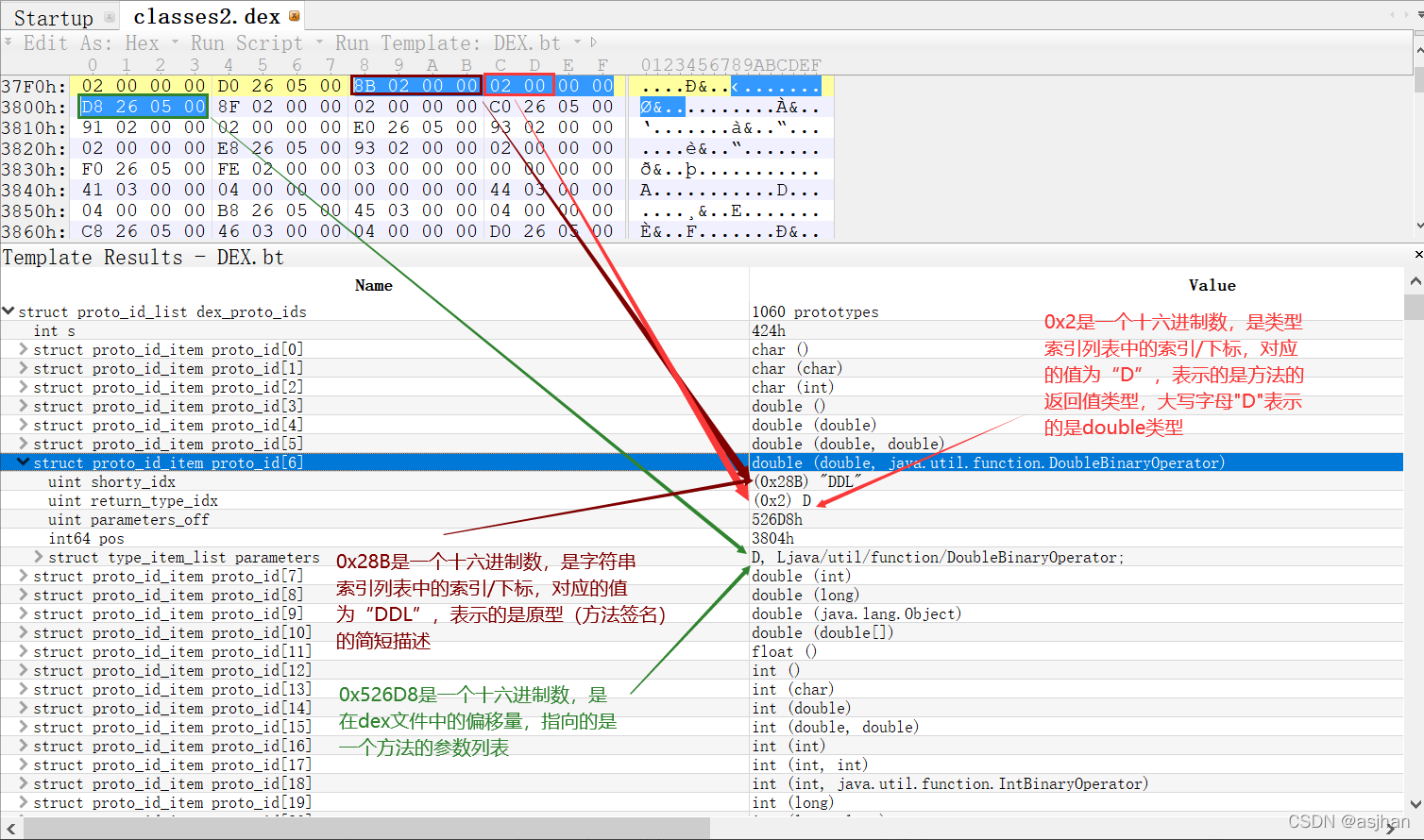Expand proto_id[11] struct row
This screenshot has height=840, width=1424.
[x=24, y=650]
